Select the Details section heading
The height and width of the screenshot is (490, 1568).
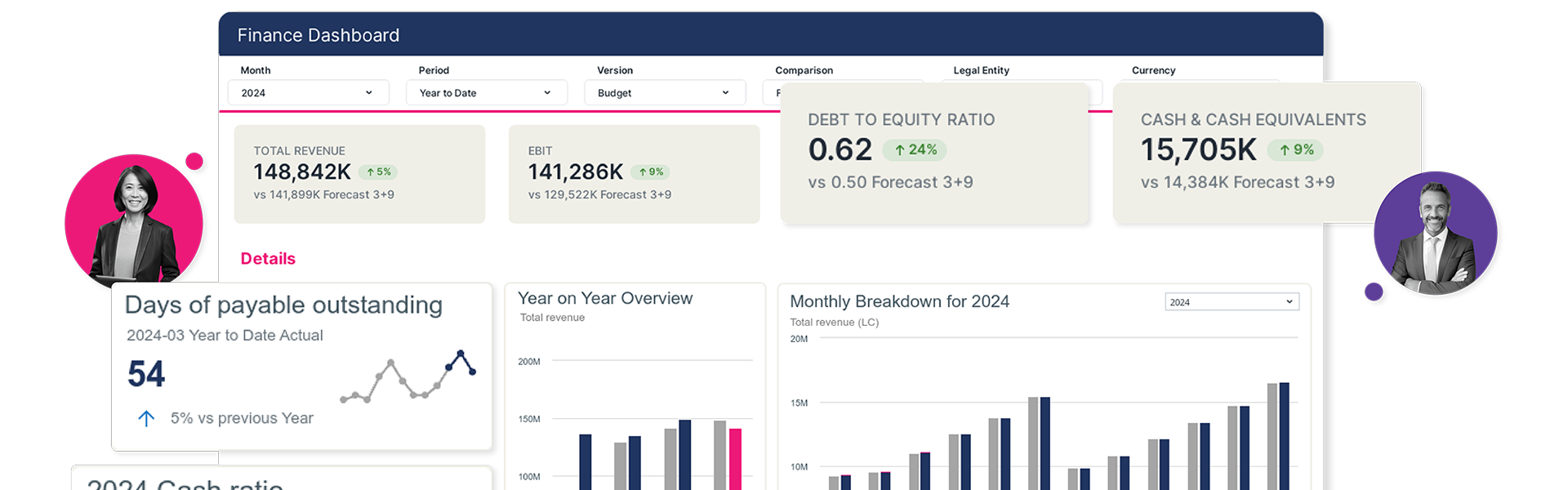click(x=268, y=259)
